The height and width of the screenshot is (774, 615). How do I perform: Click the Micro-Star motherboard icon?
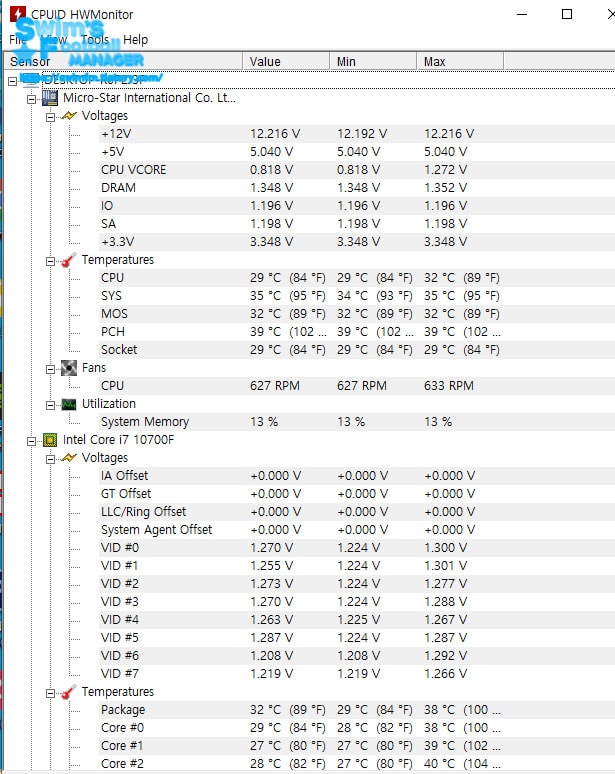pyautogui.click(x=49, y=98)
